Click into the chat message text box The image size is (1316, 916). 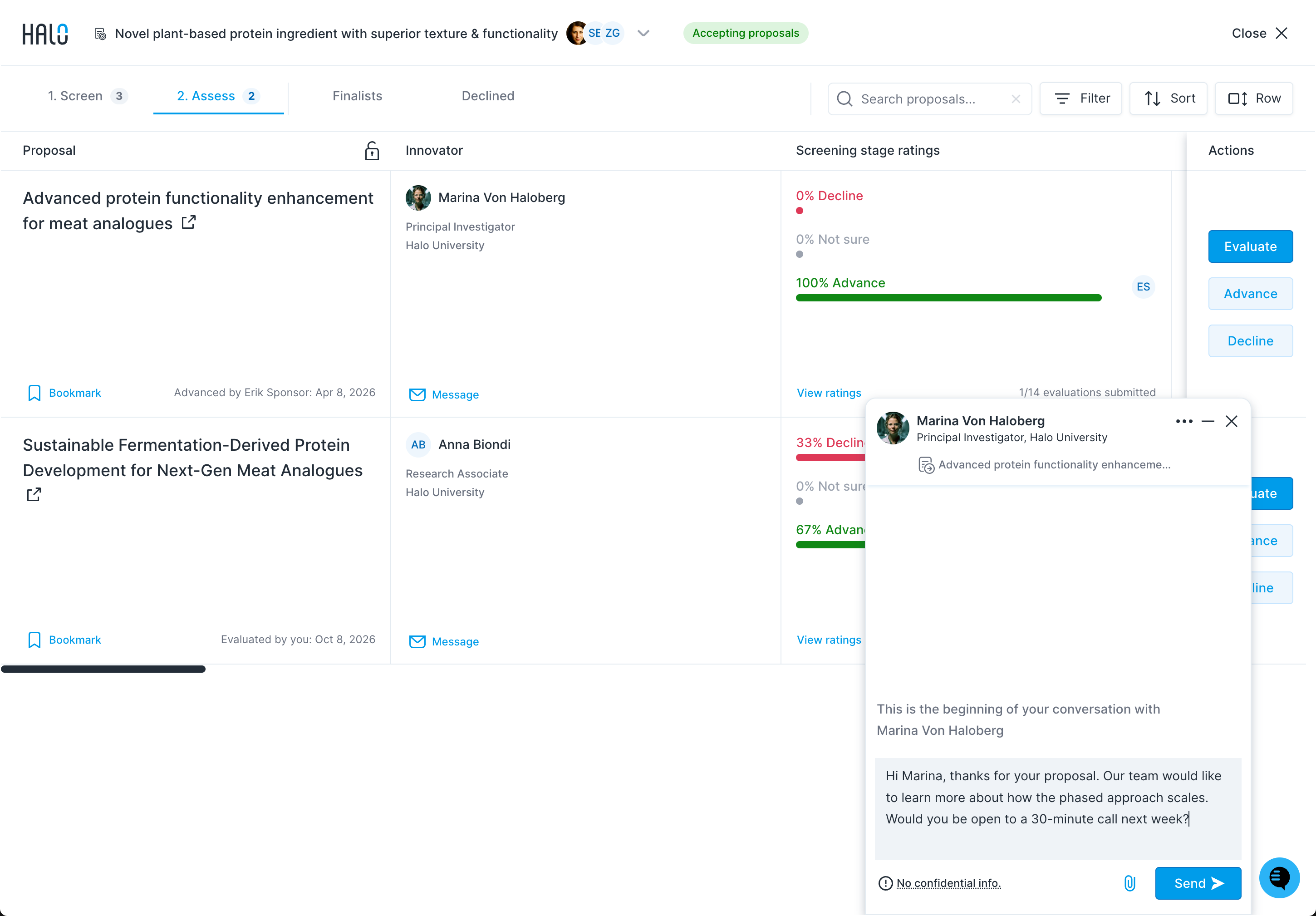coord(1057,808)
